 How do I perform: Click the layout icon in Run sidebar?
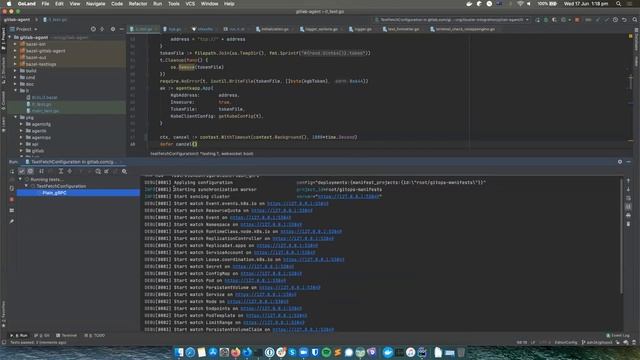point(12,210)
